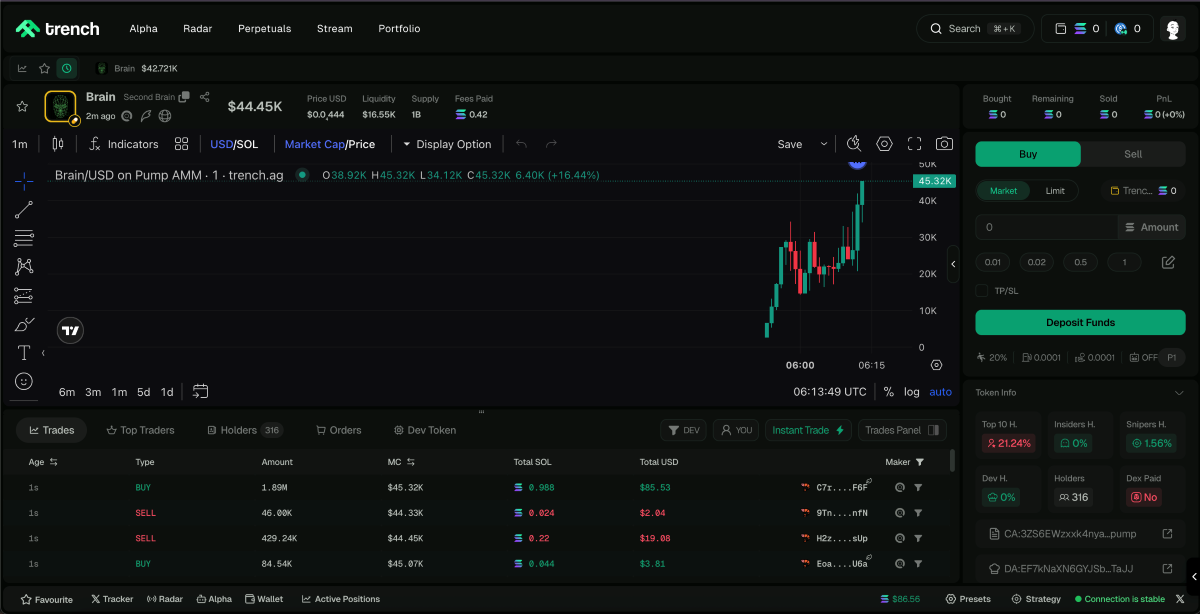Select the chart patterns tool

[x=24, y=266]
